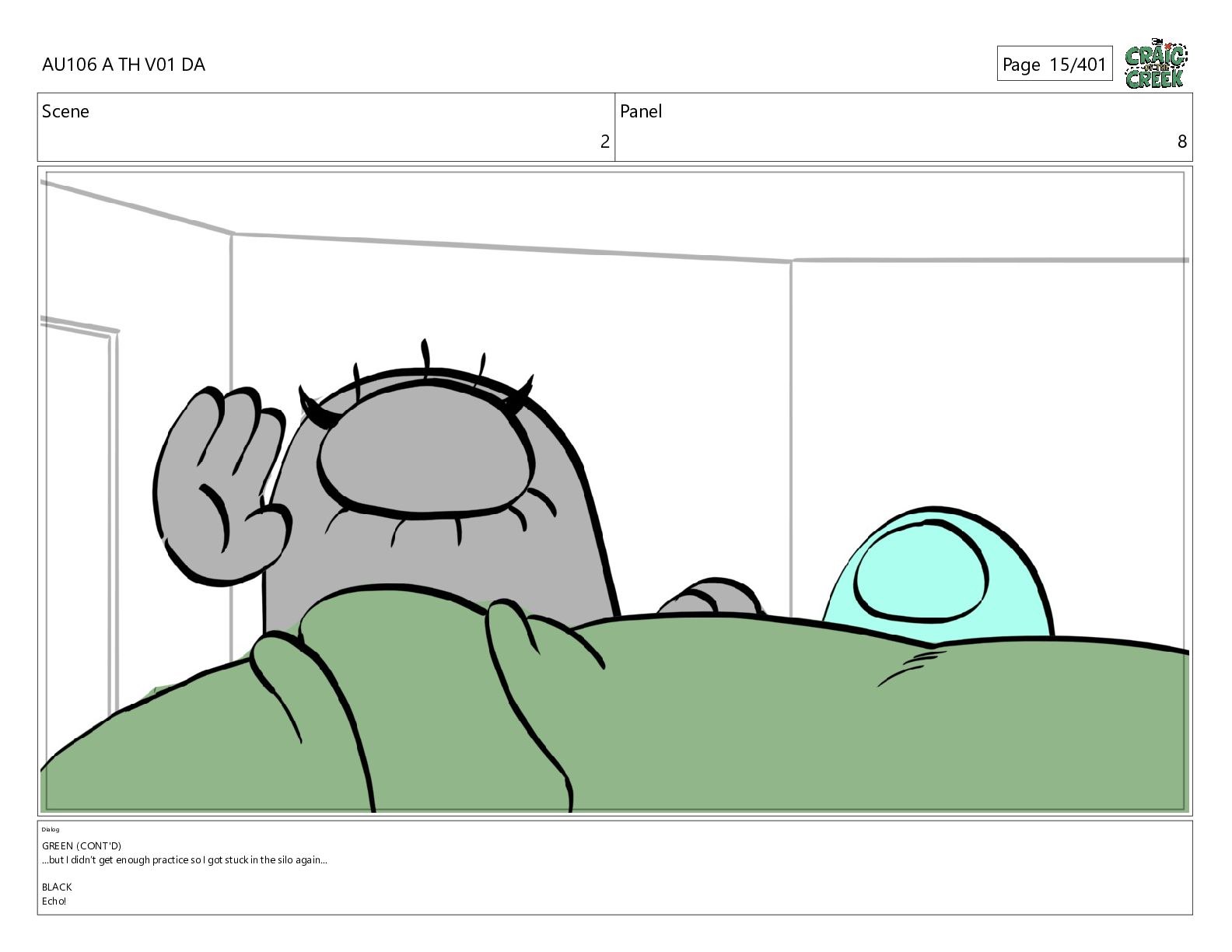1232x952 pixels.
Task: Click the 'Dialog' label
Action: (x=51, y=829)
